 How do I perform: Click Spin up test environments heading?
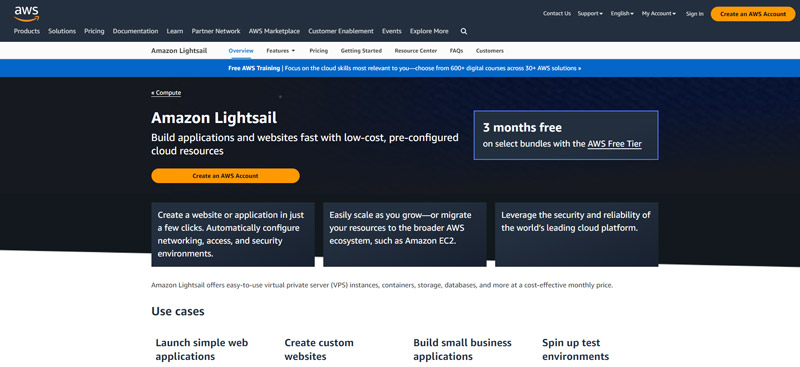click(576, 350)
